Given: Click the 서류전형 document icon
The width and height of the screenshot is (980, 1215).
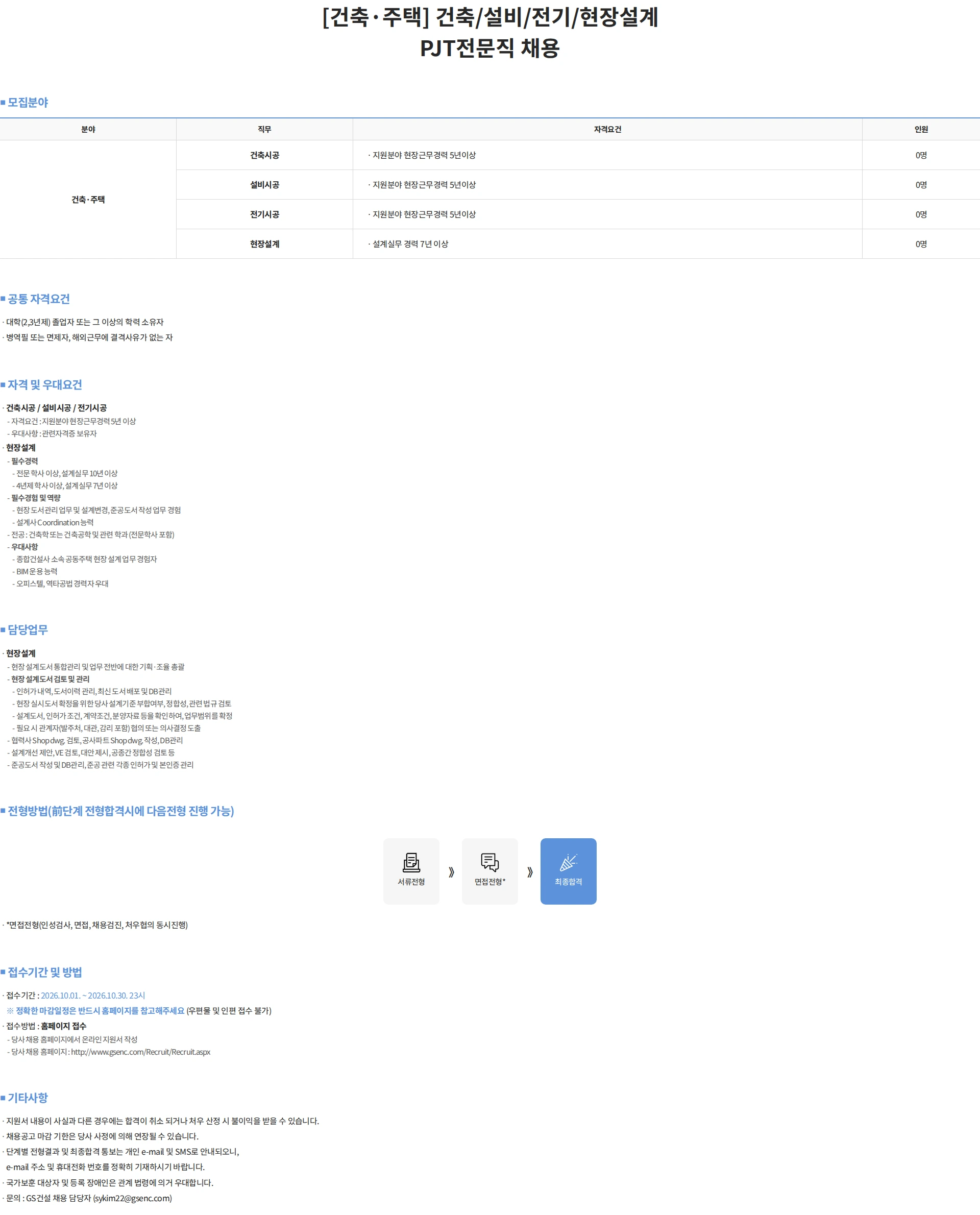Looking at the screenshot, I should (x=411, y=862).
